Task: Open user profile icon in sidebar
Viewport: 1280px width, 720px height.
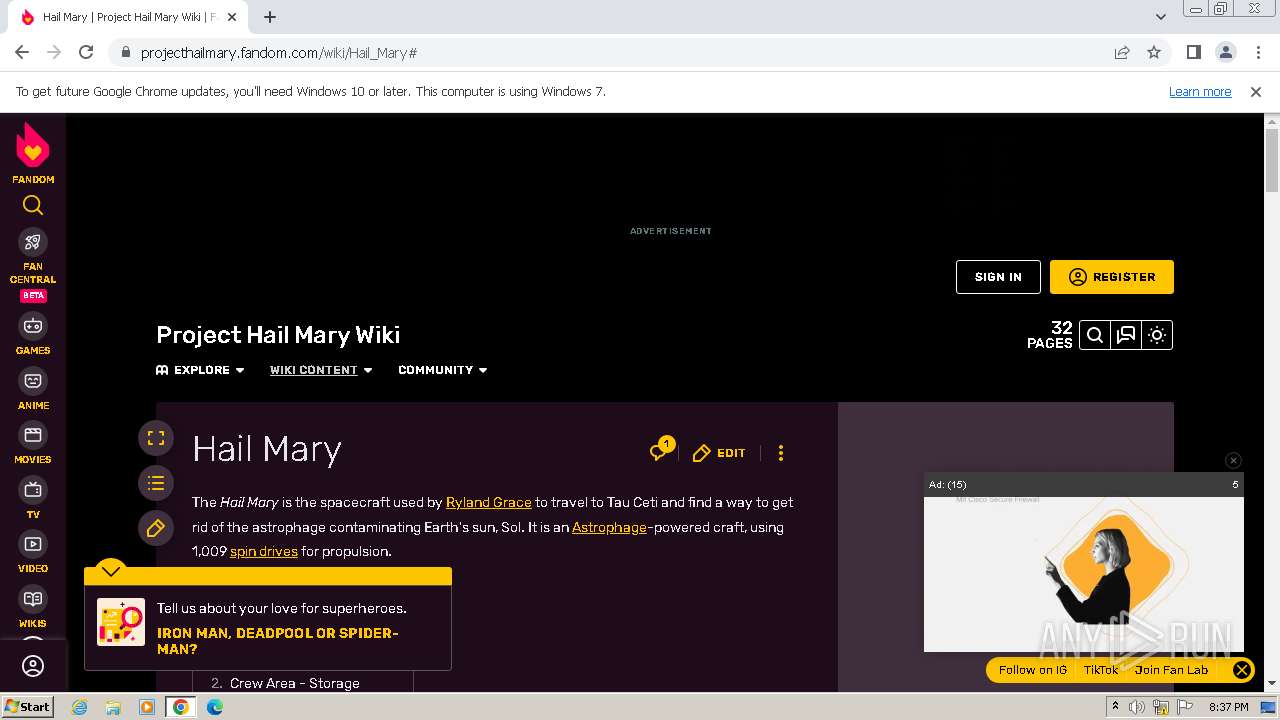Action: point(33,666)
